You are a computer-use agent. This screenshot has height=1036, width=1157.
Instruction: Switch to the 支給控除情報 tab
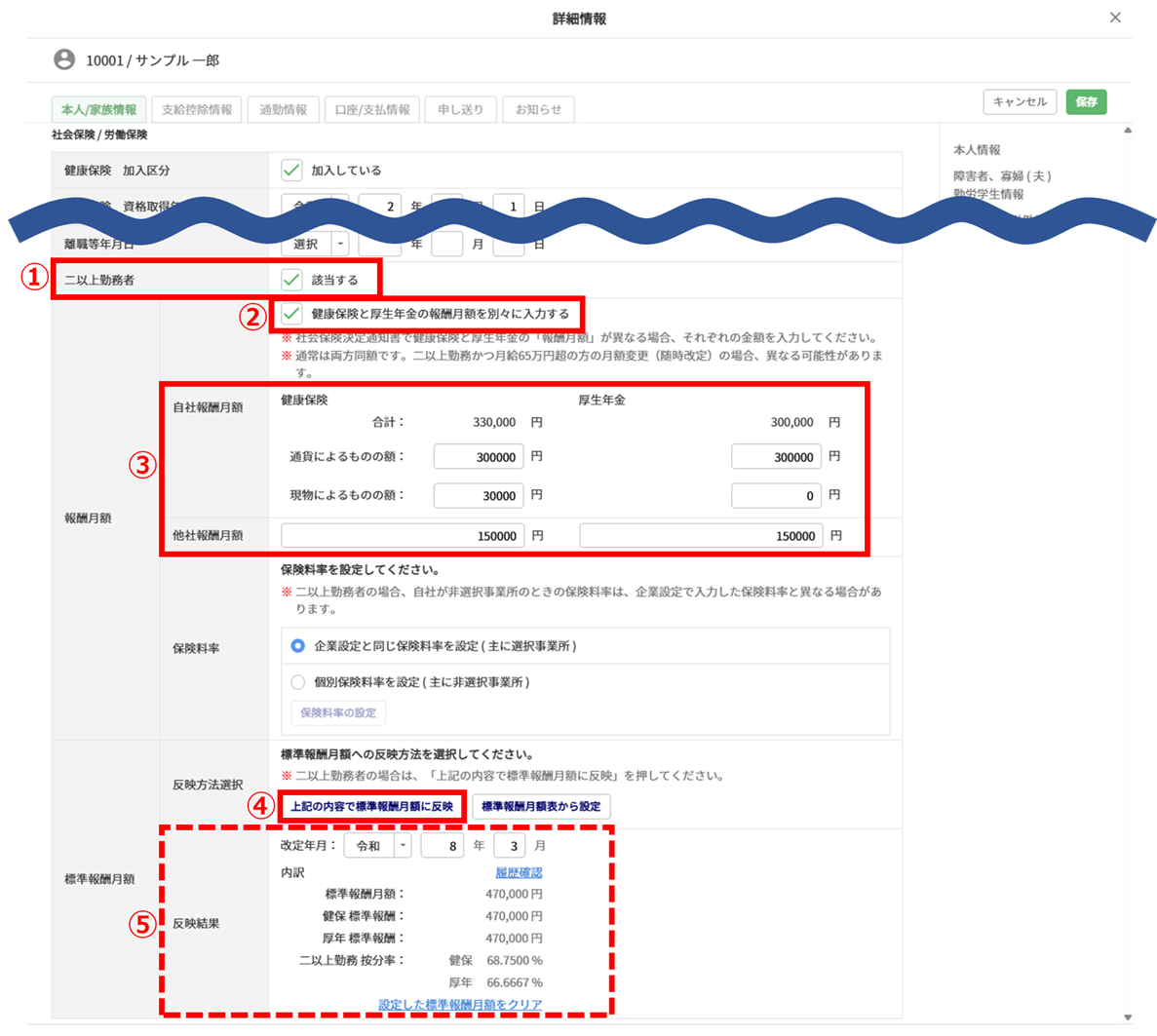pyautogui.click(x=197, y=109)
